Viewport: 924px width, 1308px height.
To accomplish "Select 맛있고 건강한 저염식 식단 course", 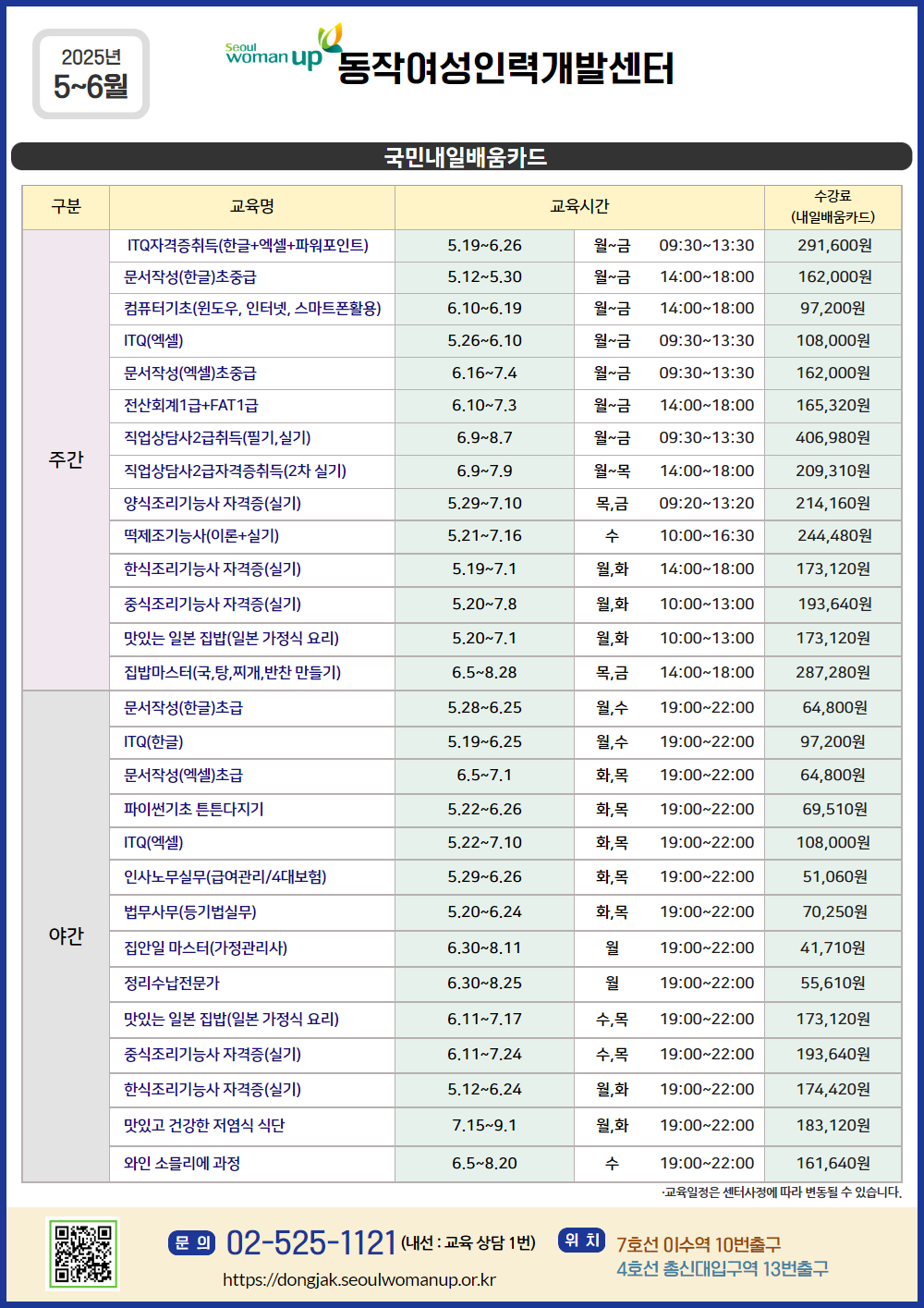I will (x=204, y=1126).
